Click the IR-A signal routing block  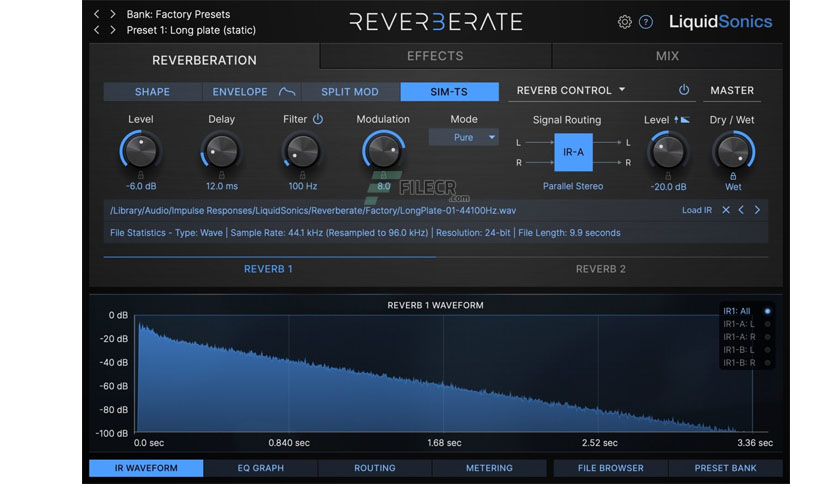[573, 152]
